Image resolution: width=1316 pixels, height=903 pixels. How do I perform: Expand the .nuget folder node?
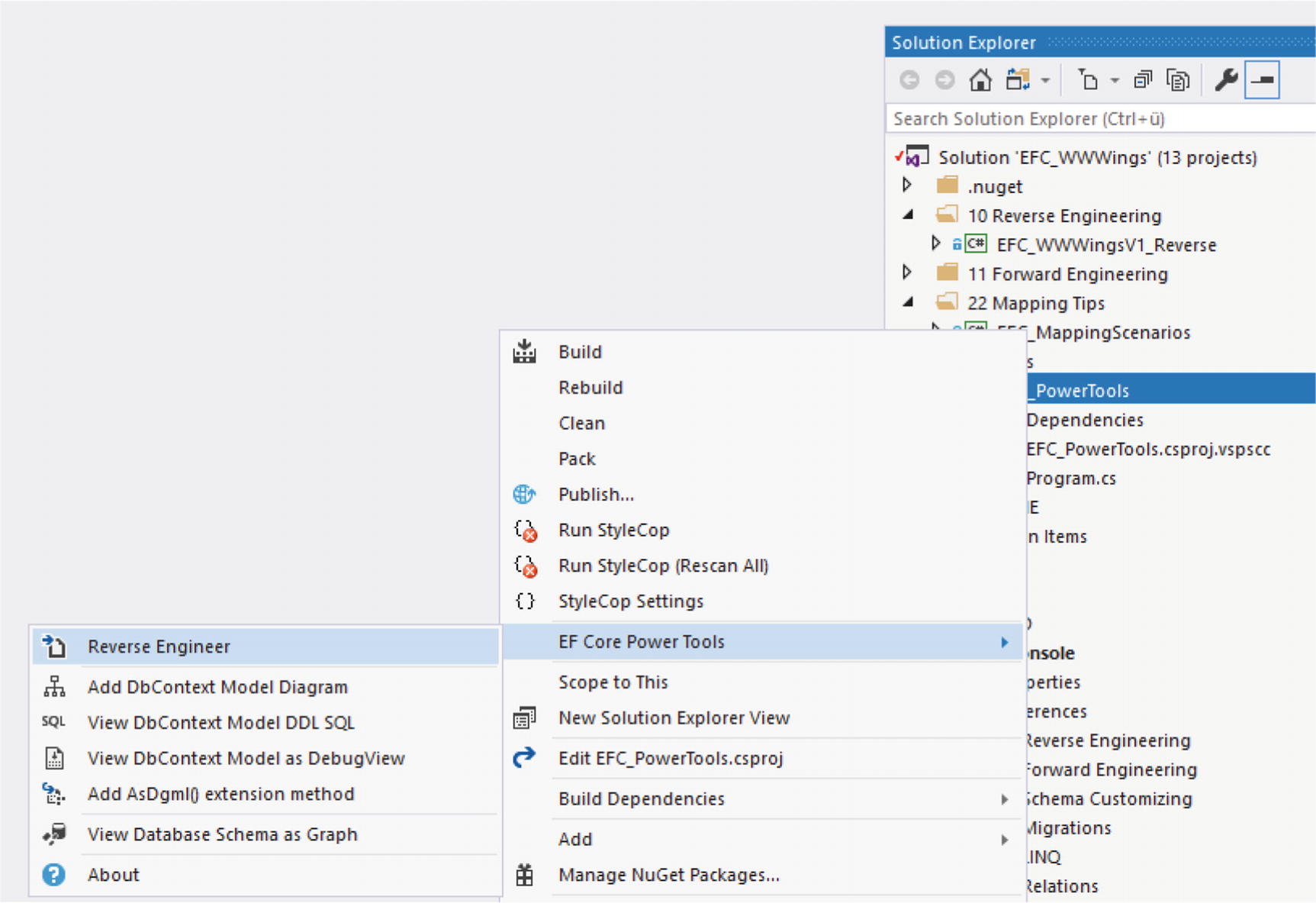(x=907, y=185)
